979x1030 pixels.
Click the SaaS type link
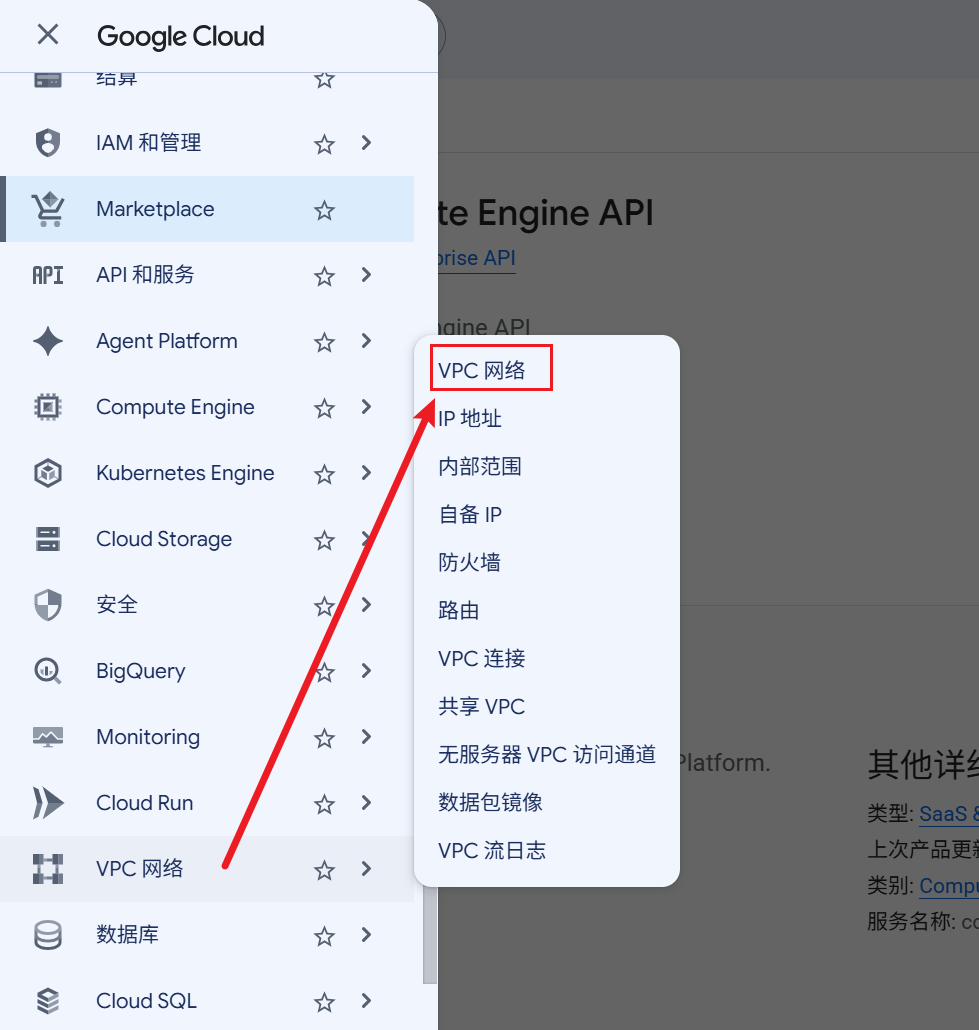pyautogui.click(x=949, y=814)
